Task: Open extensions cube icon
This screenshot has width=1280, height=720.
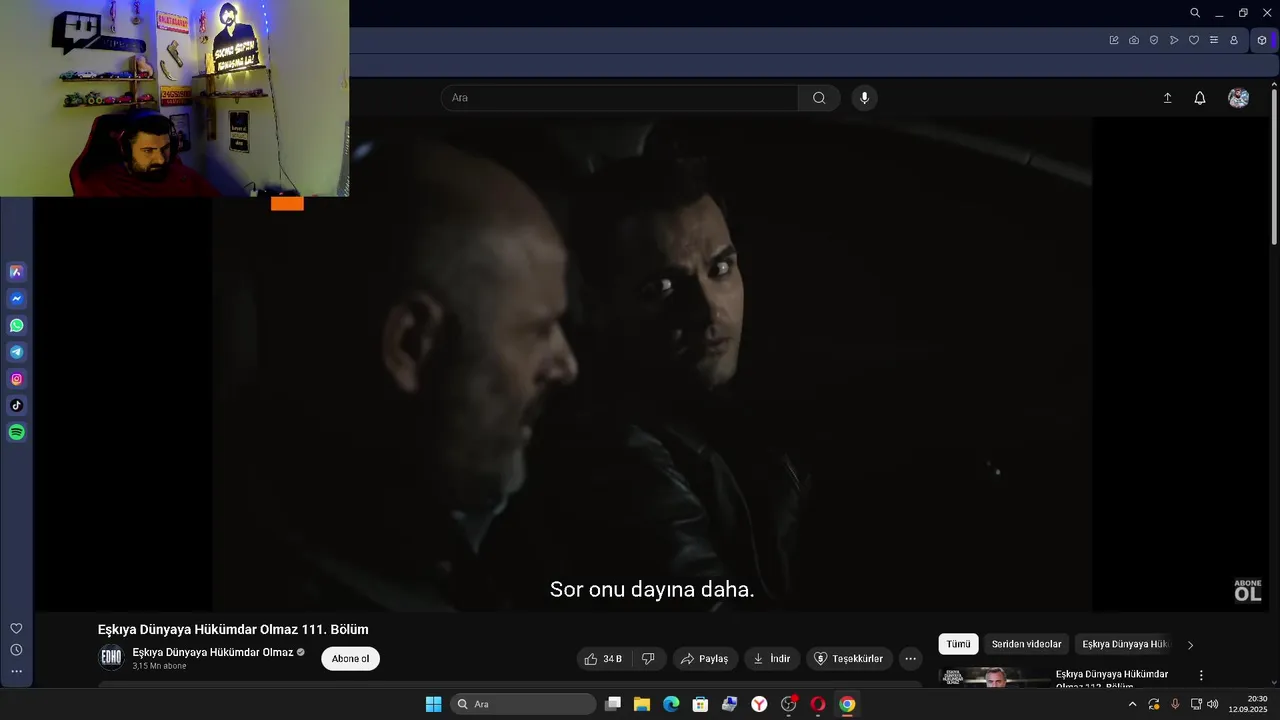Action: pos(1262,40)
